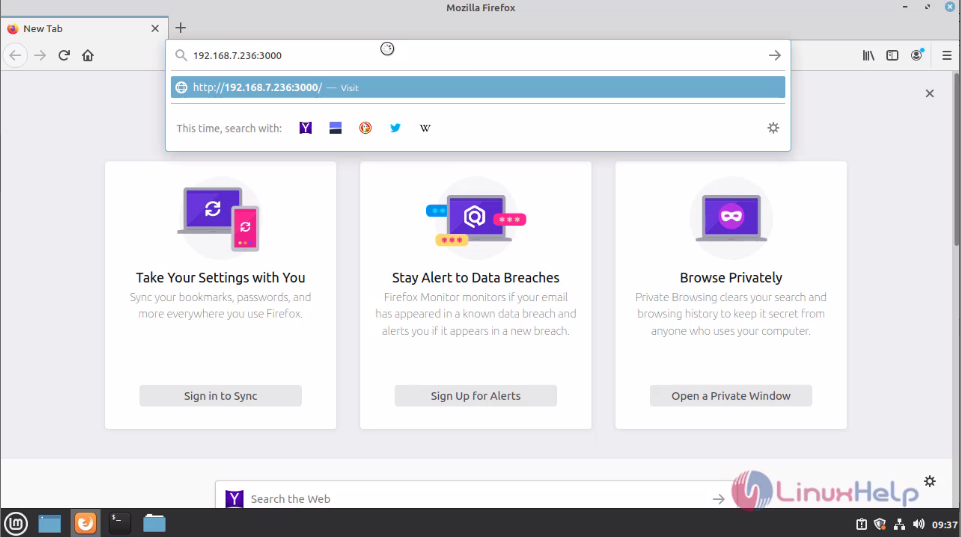Click the Stay Alert to Data Breaches heading
961x537 pixels.
[x=476, y=278]
